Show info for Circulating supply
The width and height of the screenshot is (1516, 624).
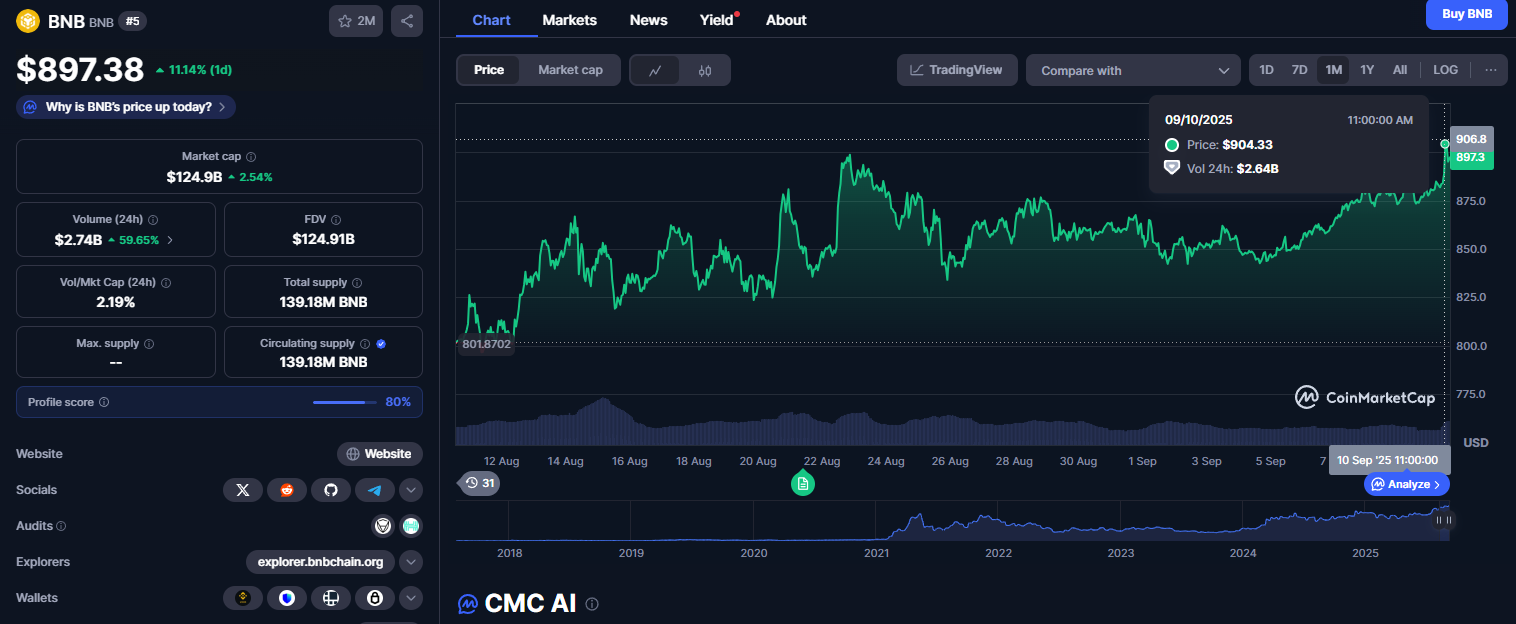click(365, 344)
